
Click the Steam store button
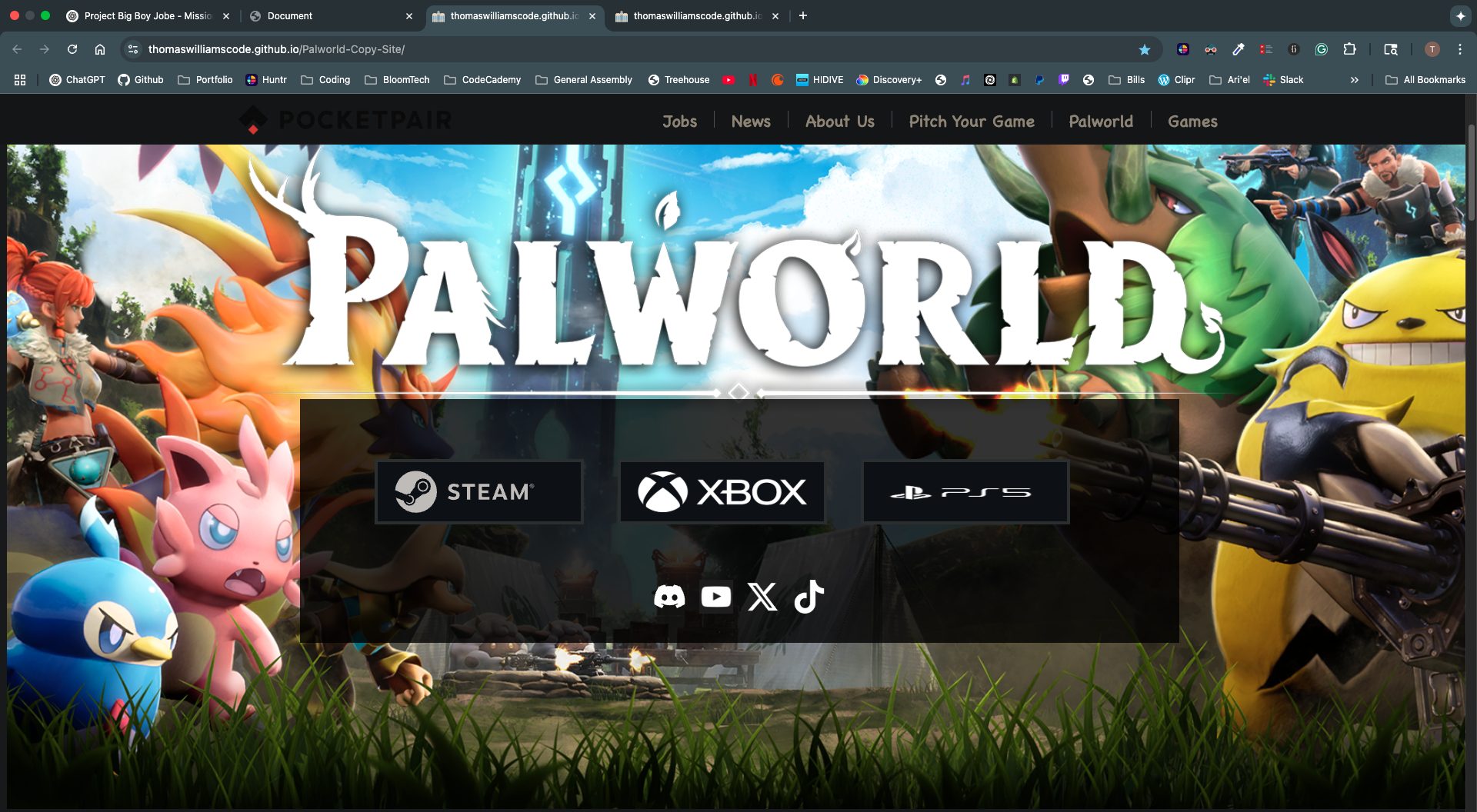pos(478,492)
